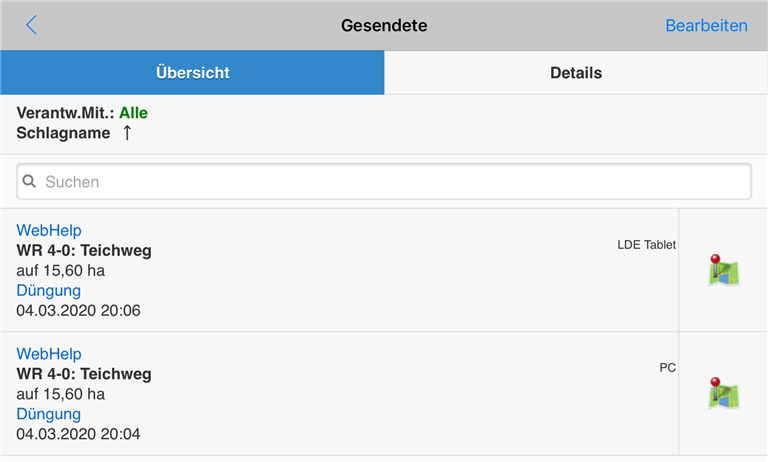This screenshot has height=462, width=768.
Task: Toggle sort direction arrow beside Schlagname
Action: [127, 133]
